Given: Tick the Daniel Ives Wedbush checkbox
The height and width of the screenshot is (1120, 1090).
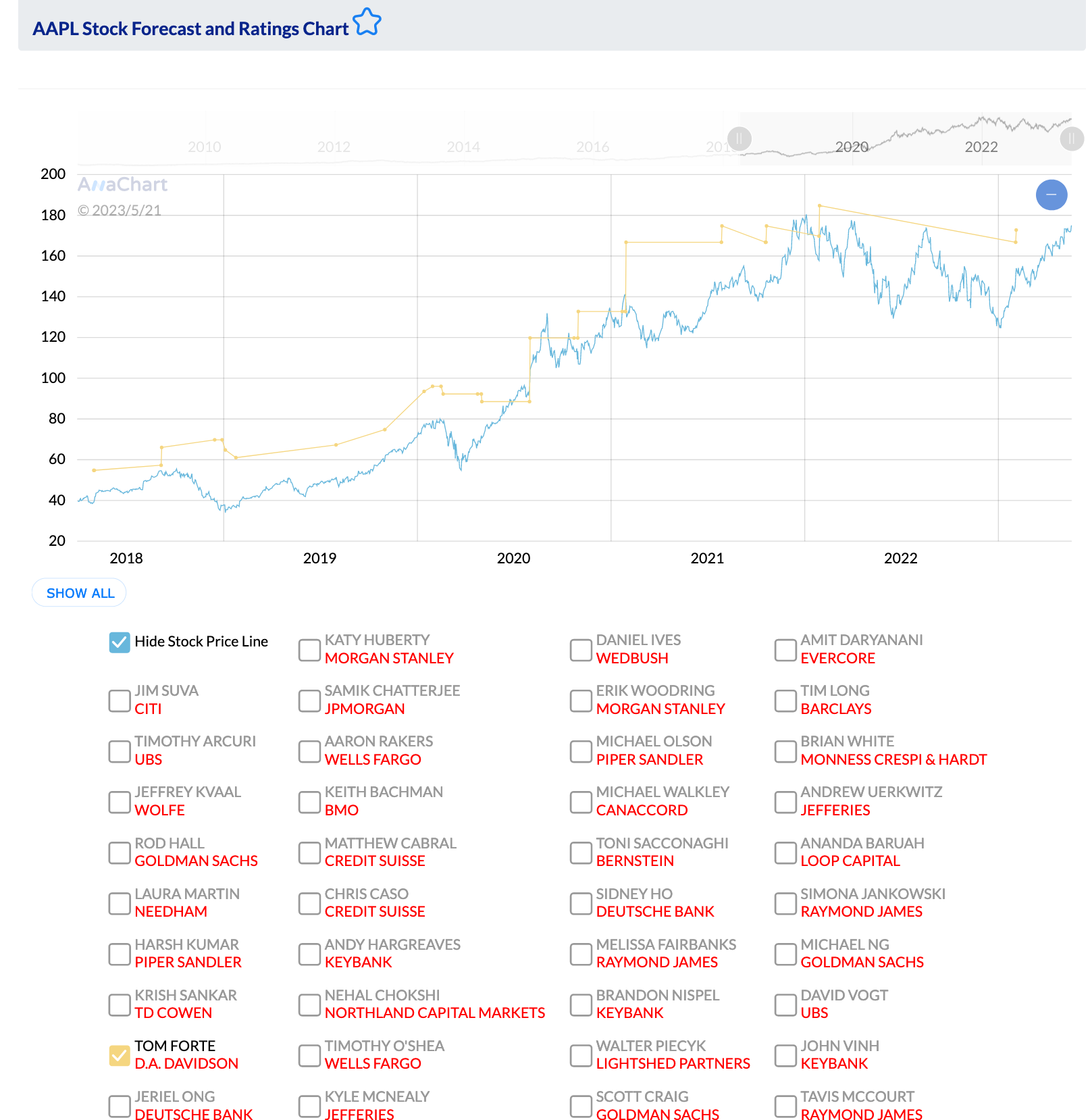Looking at the screenshot, I should tap(581, 650).
